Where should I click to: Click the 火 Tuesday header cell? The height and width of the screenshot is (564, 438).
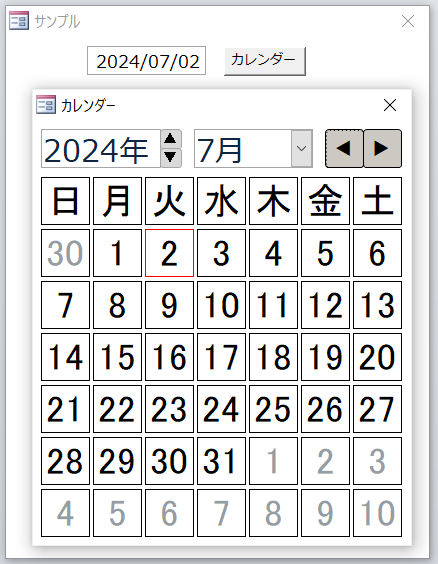point(169,201)
